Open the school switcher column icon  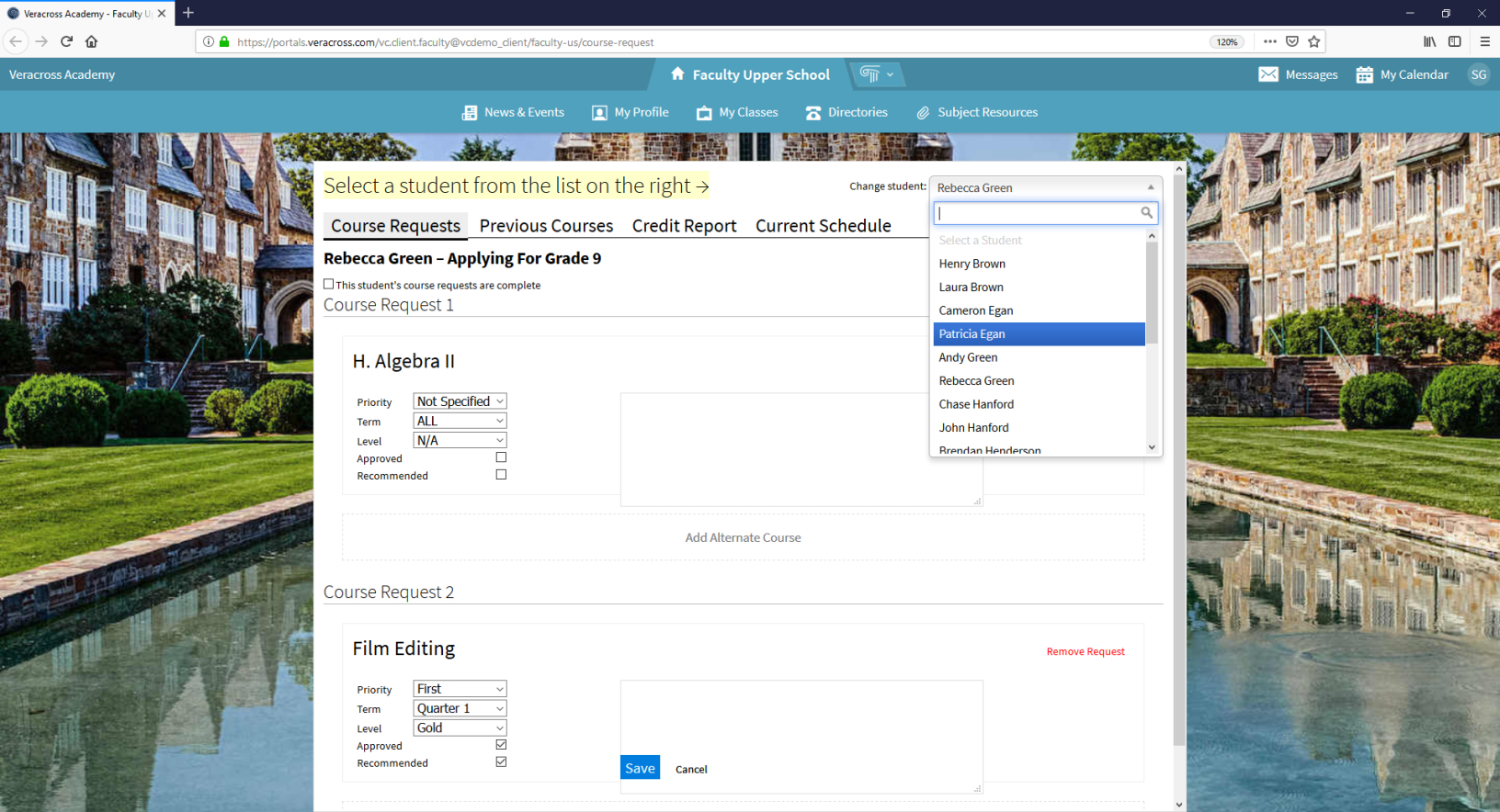coord(869,74)
